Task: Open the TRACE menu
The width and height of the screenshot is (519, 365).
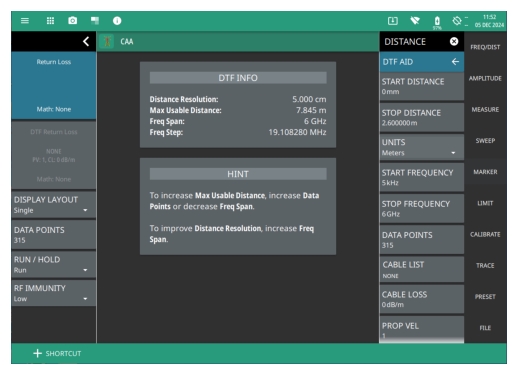Action: [485, 265]
